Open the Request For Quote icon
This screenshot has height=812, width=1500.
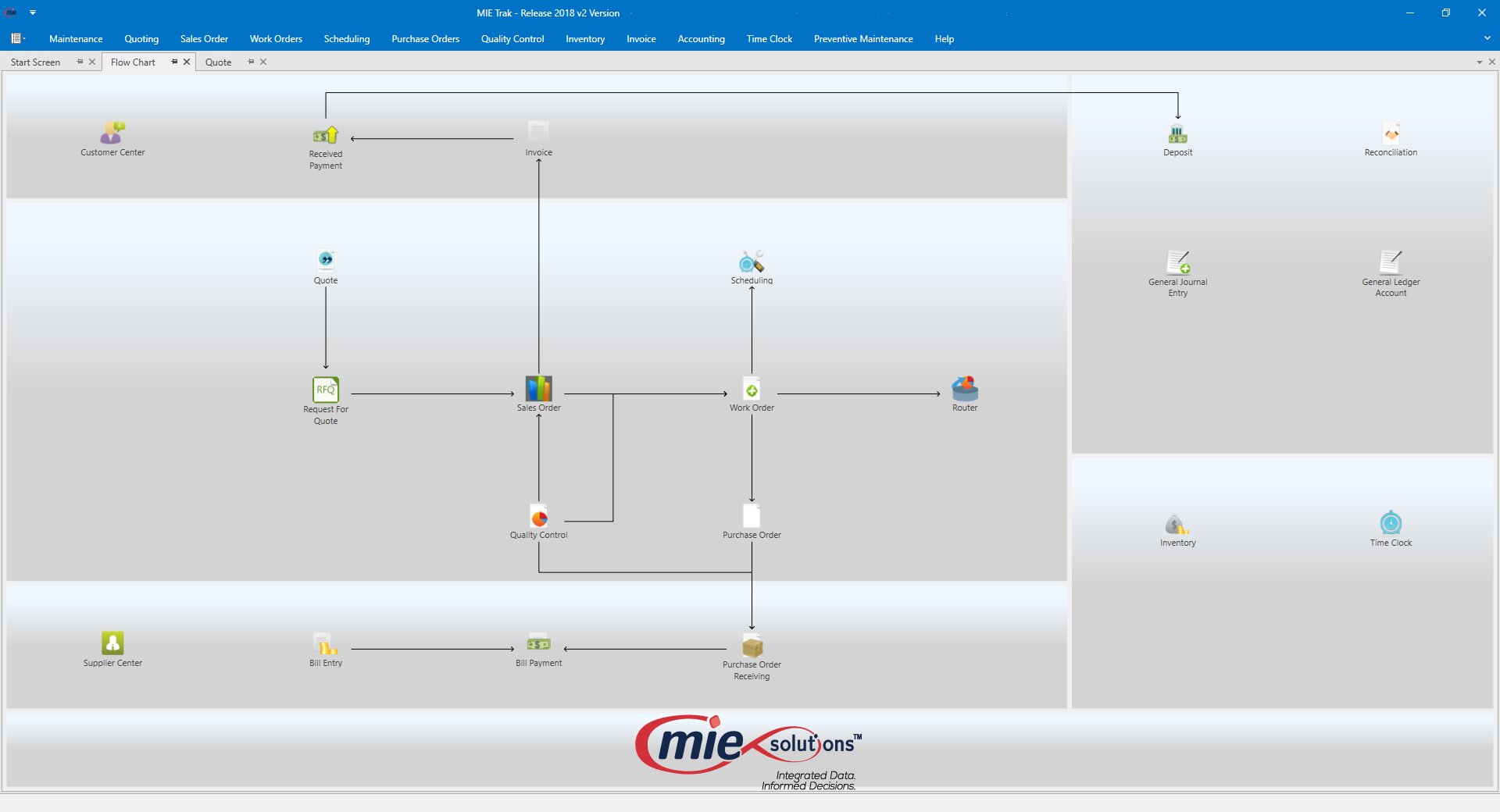click(326, 390)
